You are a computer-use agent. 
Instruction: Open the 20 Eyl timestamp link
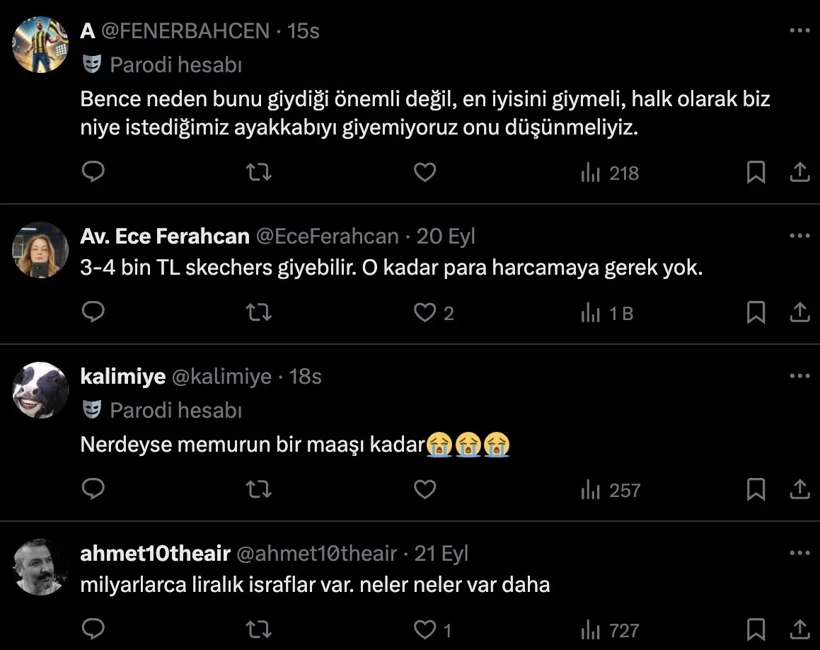coord(445,236)
